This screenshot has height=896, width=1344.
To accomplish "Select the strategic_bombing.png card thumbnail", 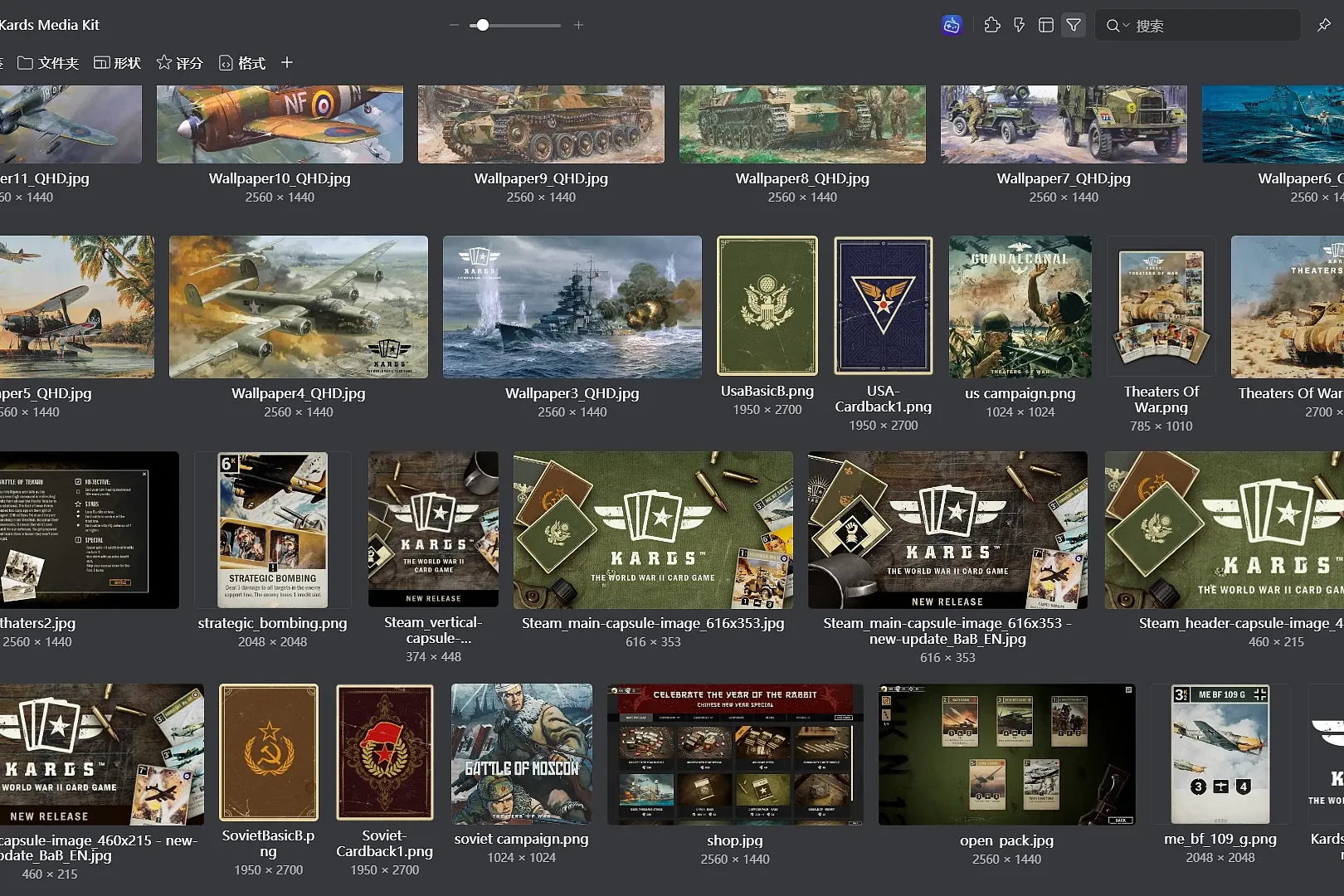I will coord(272,530).
